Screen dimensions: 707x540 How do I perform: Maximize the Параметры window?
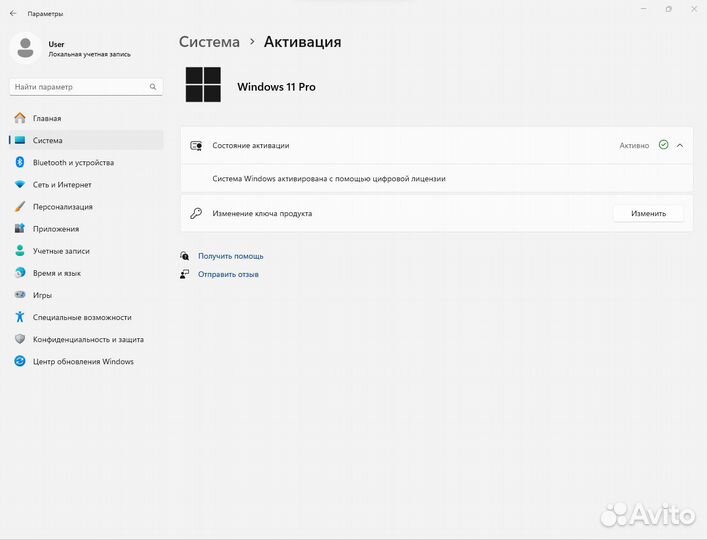tap(669, 9)
